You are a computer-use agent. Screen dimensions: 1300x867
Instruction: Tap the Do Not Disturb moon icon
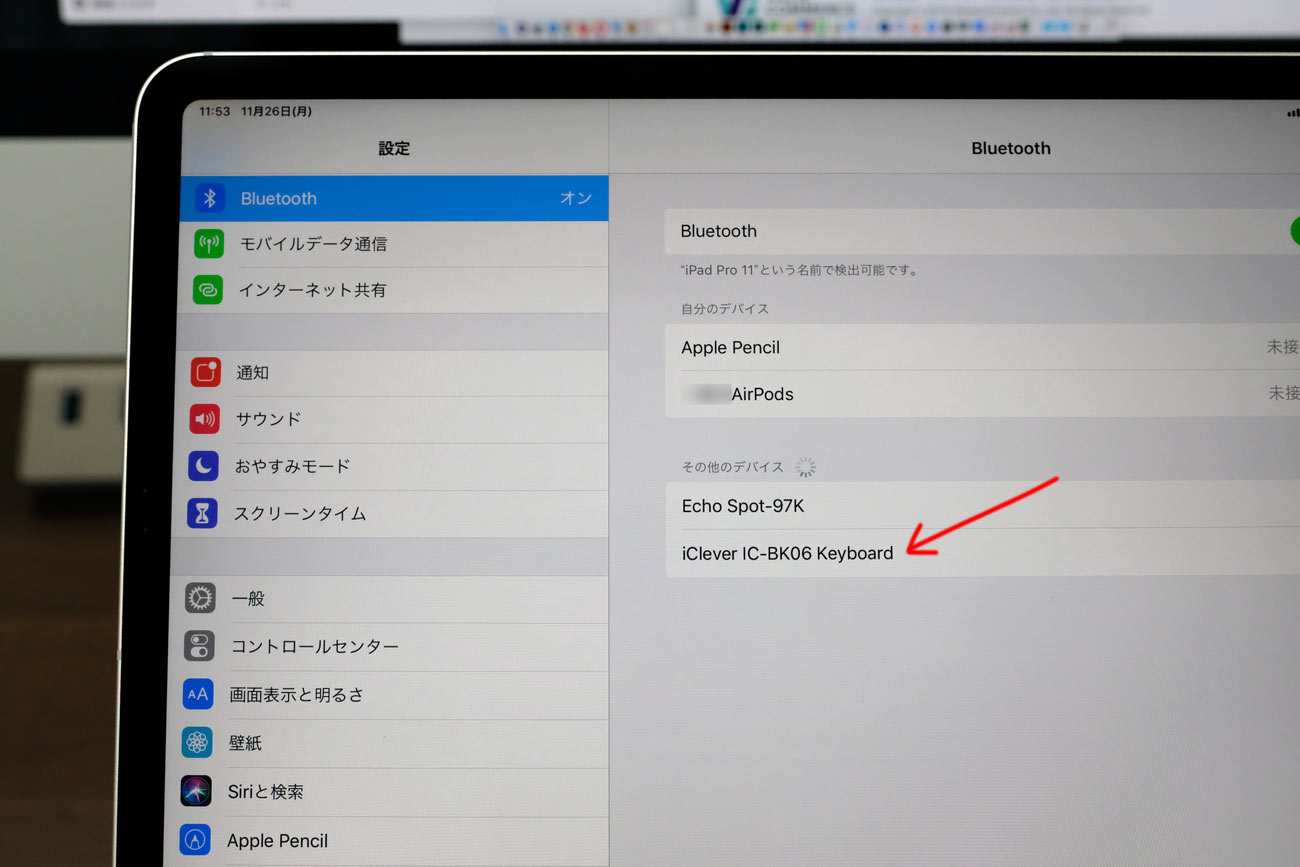204,466
